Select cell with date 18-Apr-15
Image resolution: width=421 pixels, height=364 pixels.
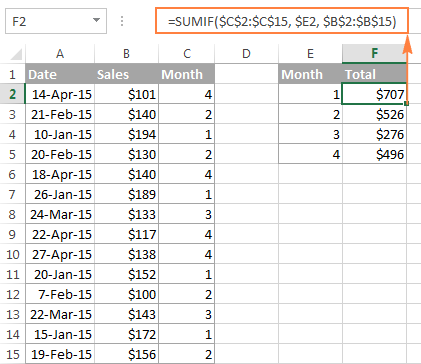coord(60,174)
